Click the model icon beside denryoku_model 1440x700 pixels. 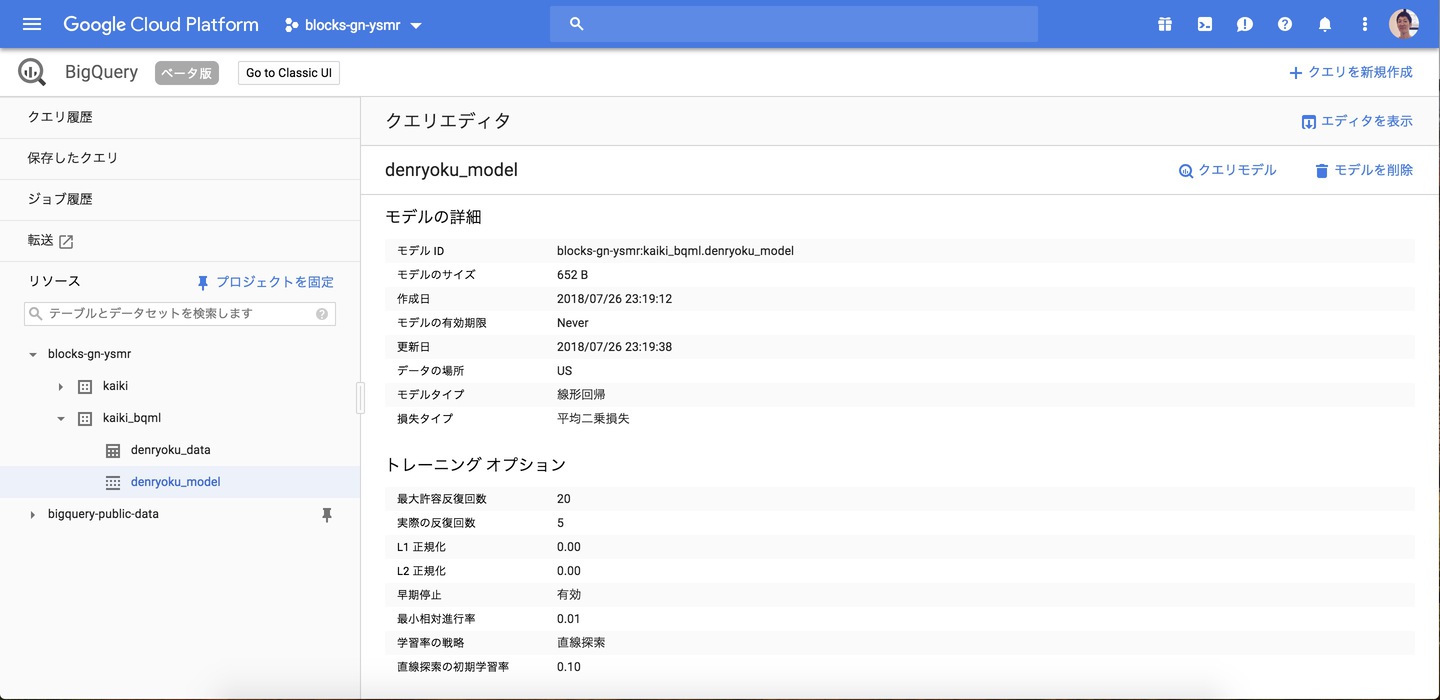coord(113,482)
